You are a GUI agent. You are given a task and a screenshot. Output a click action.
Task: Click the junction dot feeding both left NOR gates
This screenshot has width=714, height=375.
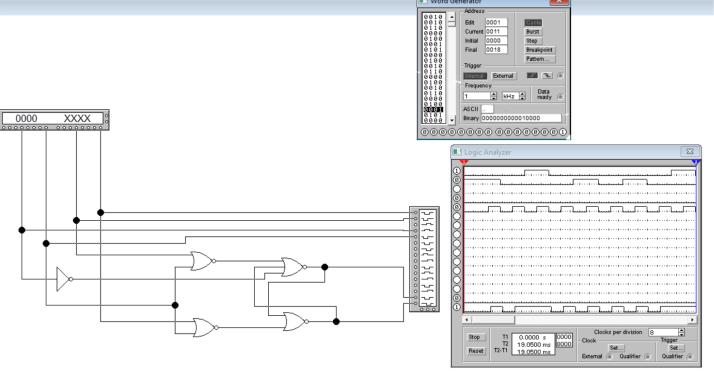click(x=175, y=305)
